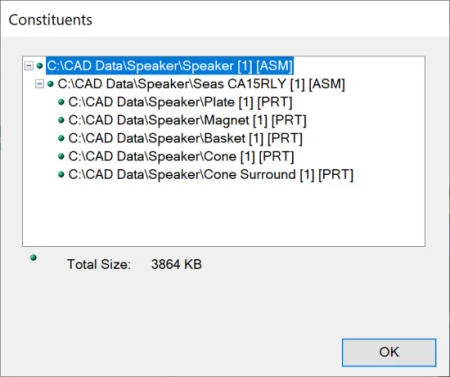The width and height of the screenshot is (450, 377).
Task: Click the green dot next to Basket
Action: pyautogui.click(x=61, y=138)
